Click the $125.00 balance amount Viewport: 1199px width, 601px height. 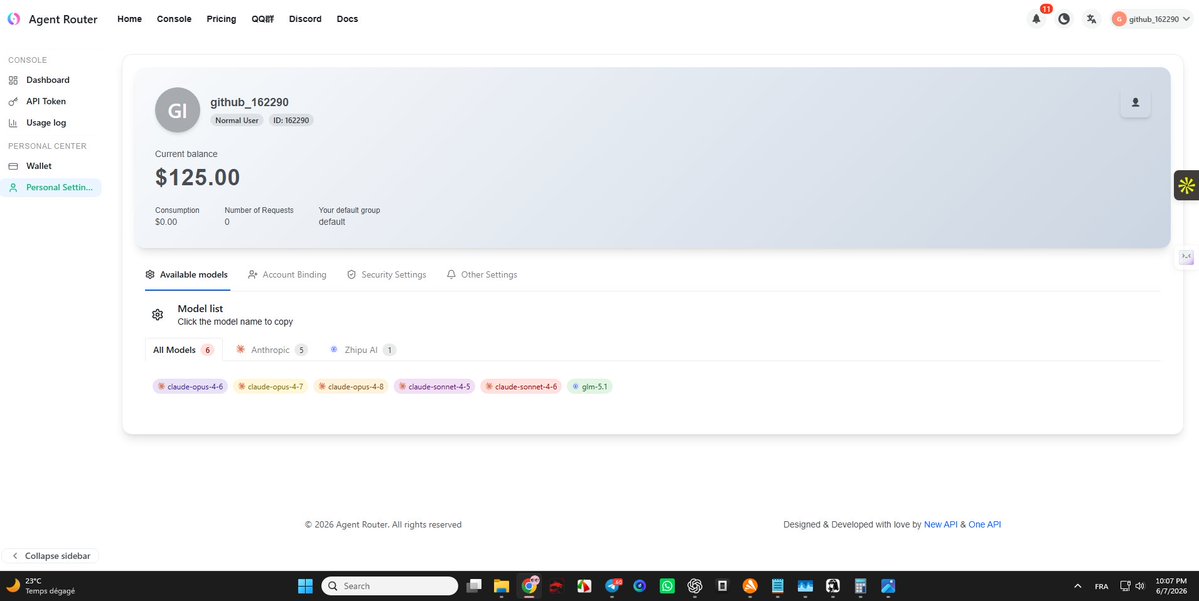click(x=197, y=177)
